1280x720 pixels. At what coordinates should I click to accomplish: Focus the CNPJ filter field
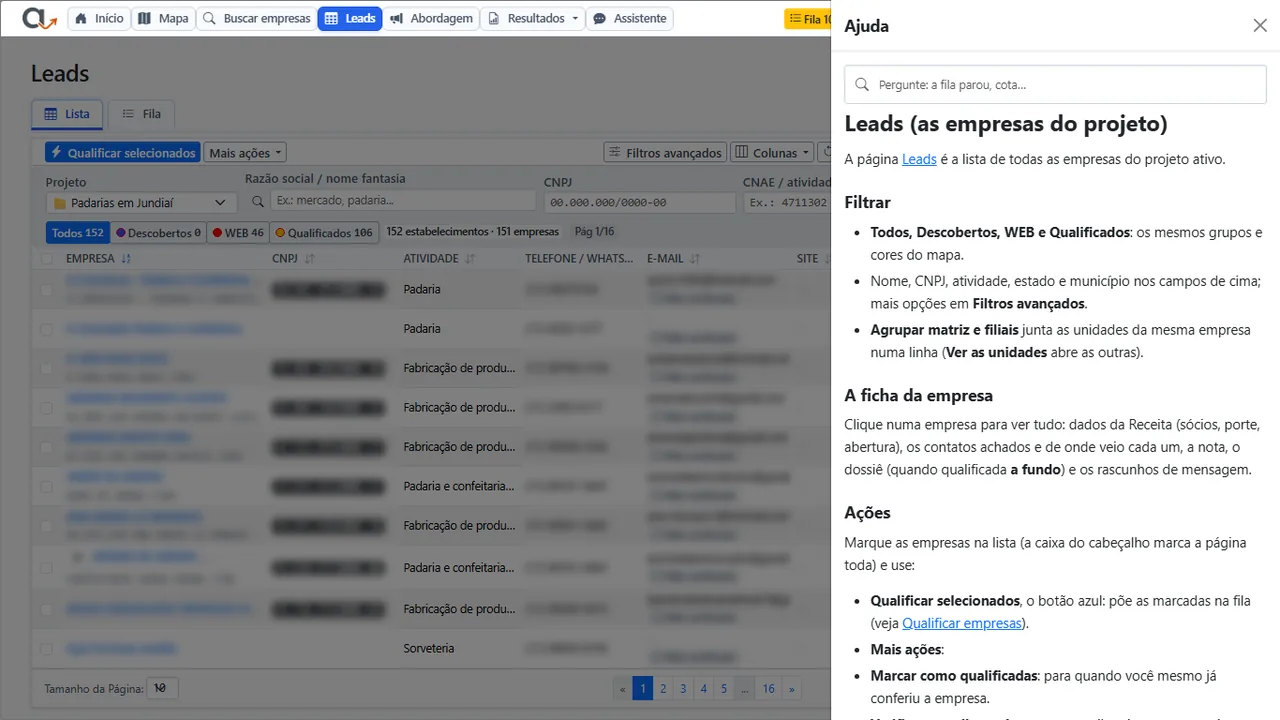pyautogui.click(x=640, y=202)
